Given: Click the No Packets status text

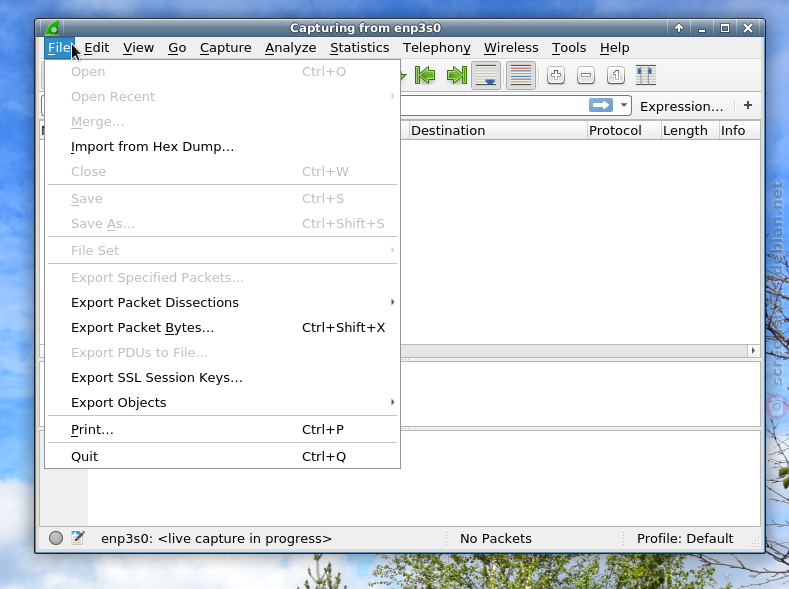Looking at the screenshot, I should [496, 538].
